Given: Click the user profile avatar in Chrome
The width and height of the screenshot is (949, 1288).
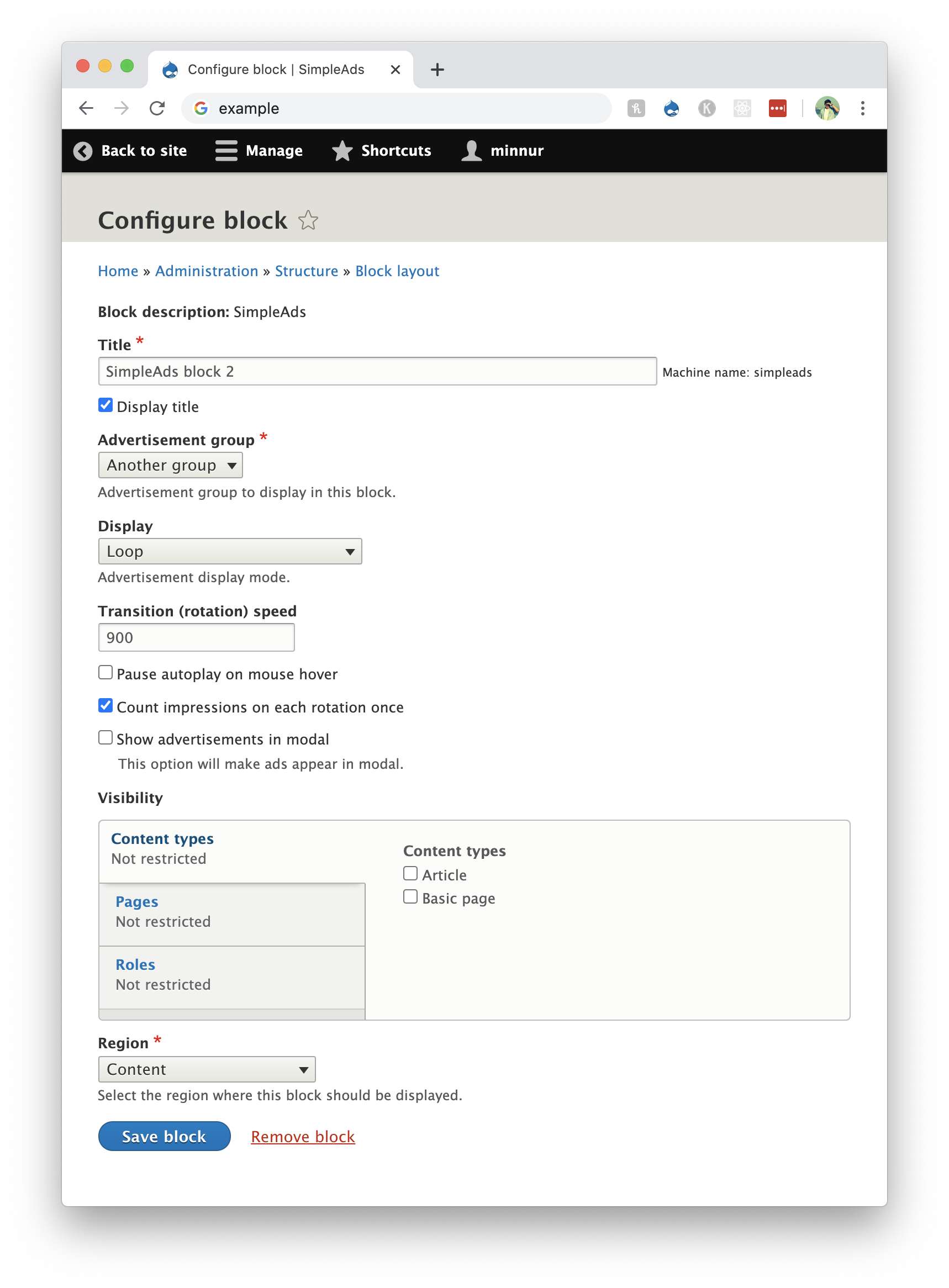Looking at the screenshot, I should (x=826, y=108).
